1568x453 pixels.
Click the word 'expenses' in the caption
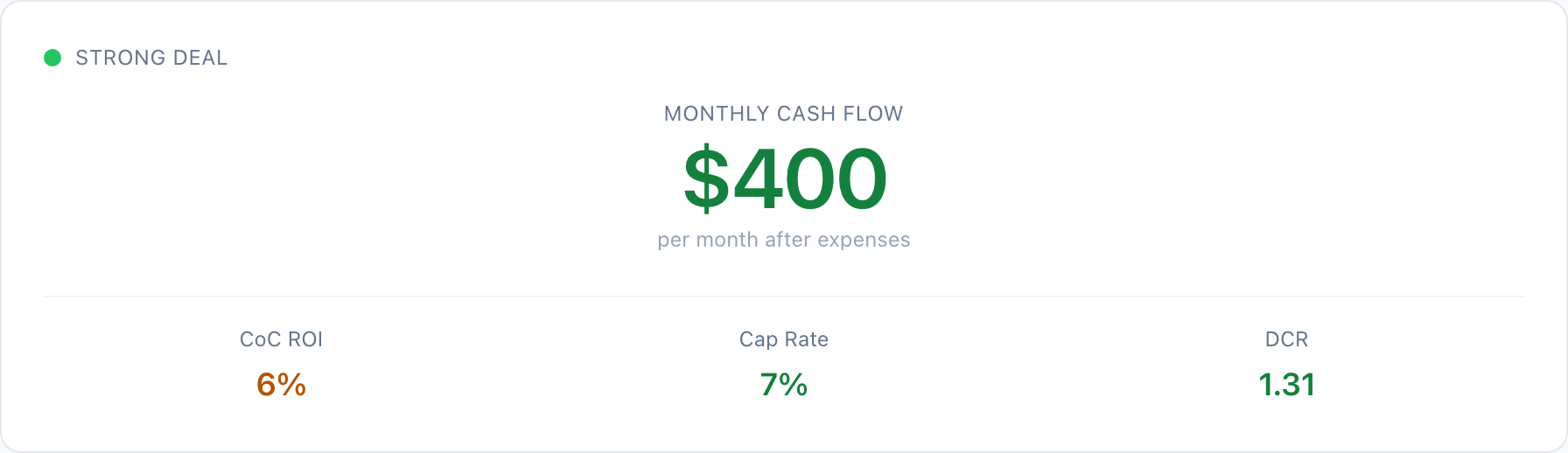click(864, 240)
